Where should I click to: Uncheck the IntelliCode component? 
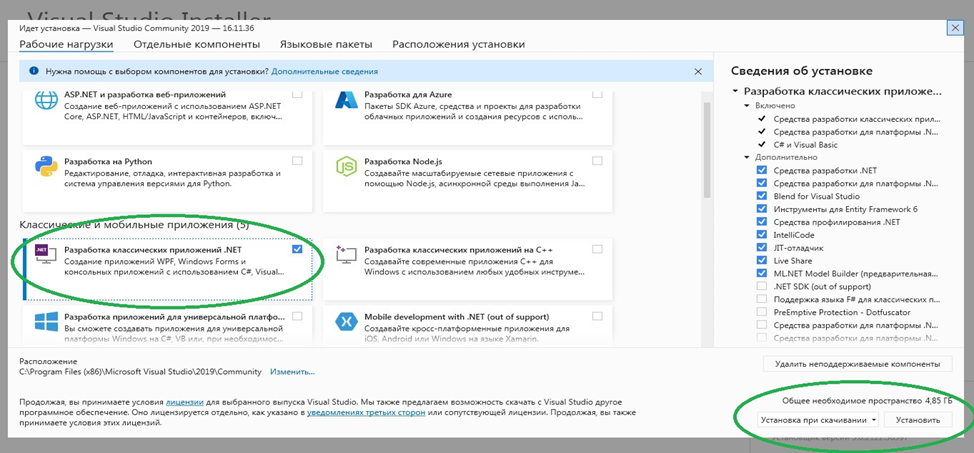click(762, 235)
